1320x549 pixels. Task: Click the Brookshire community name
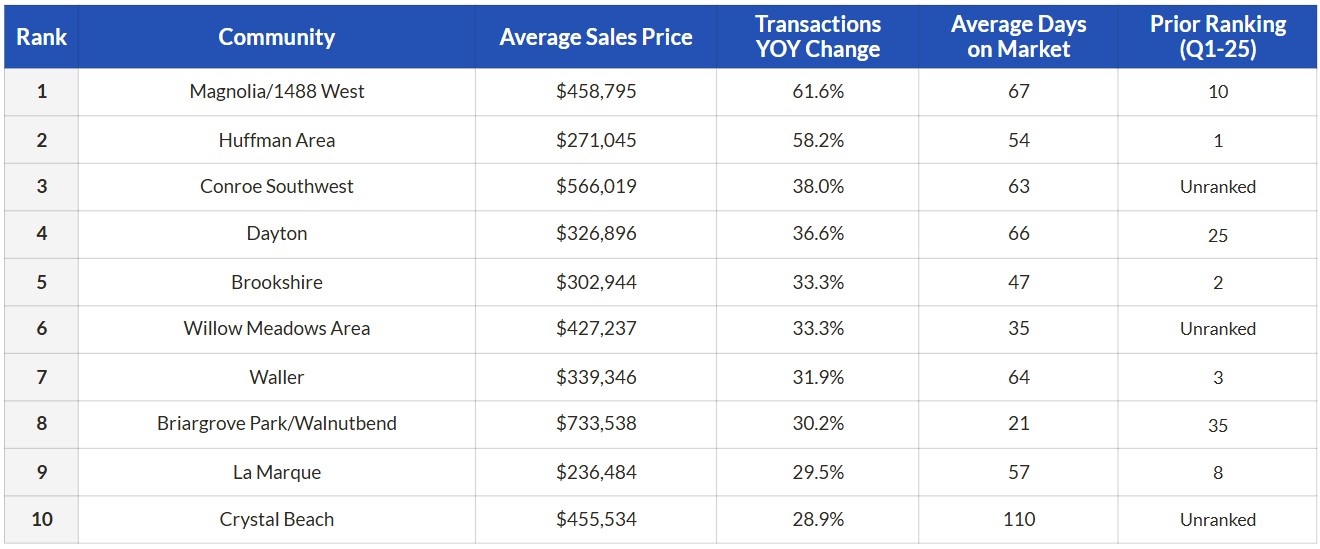pyautogui.click(x=277, y=282)
